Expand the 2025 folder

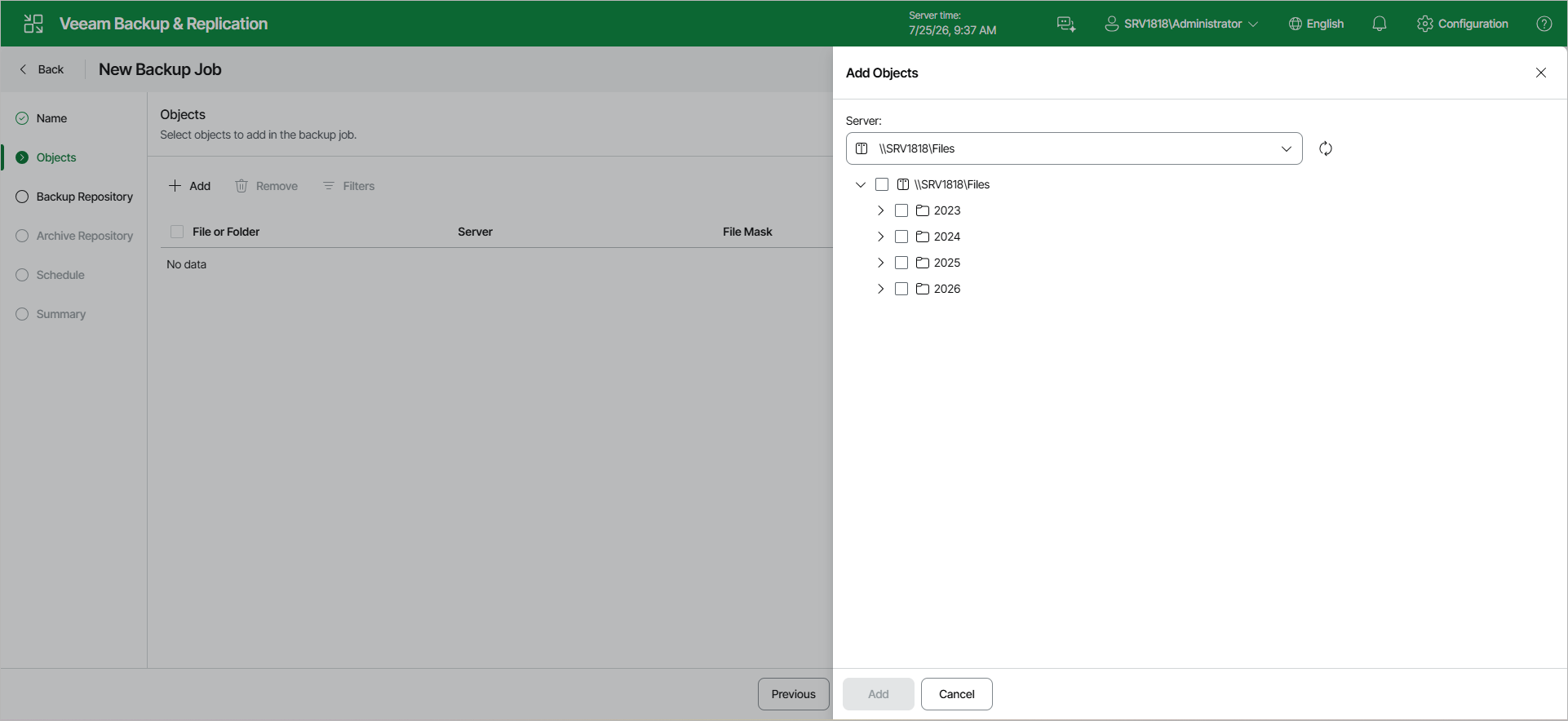[x=880, y=263]
